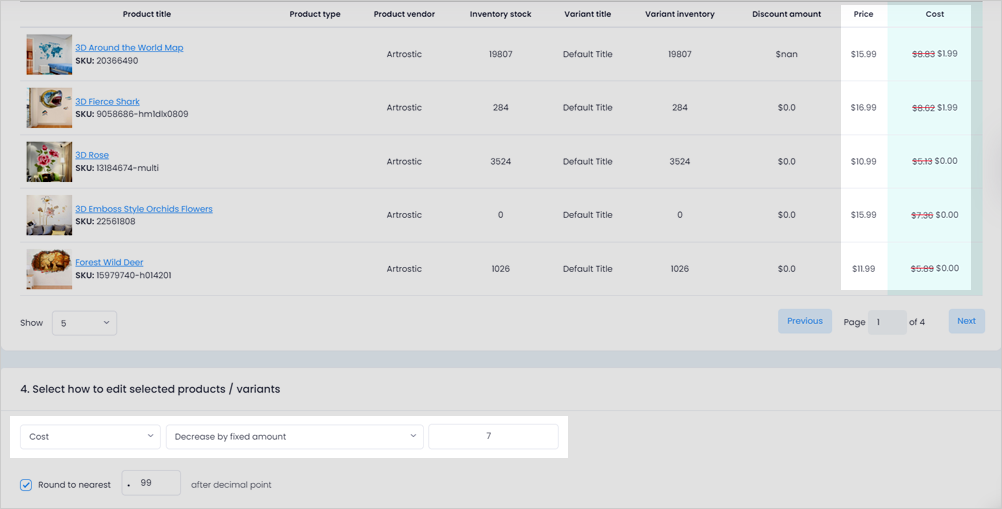Toggle the Round to nearest checkbox
The width and height of the screenshot is (1002, 509).
(x=26, y=485)
